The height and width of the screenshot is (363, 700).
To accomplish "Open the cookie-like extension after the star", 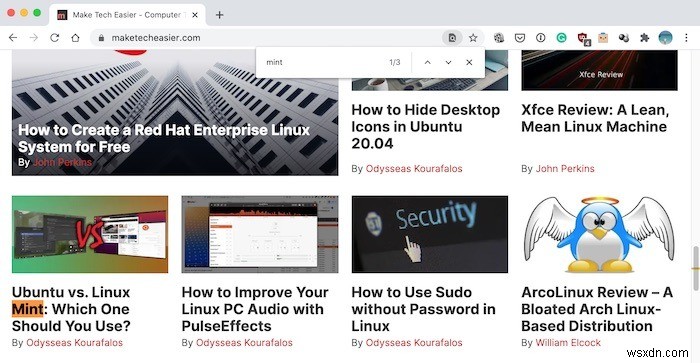I will point(499,38).
